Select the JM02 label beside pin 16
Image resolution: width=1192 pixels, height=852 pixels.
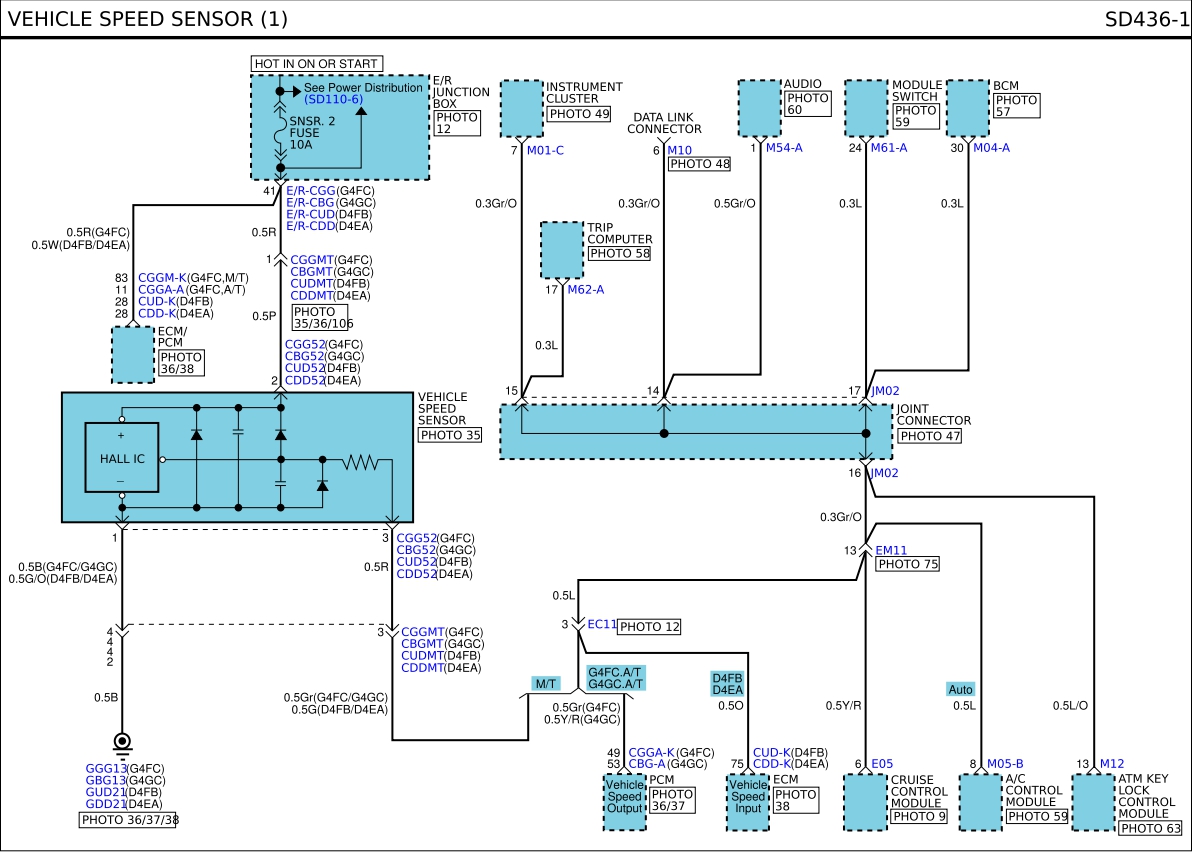tap(884, 473)
